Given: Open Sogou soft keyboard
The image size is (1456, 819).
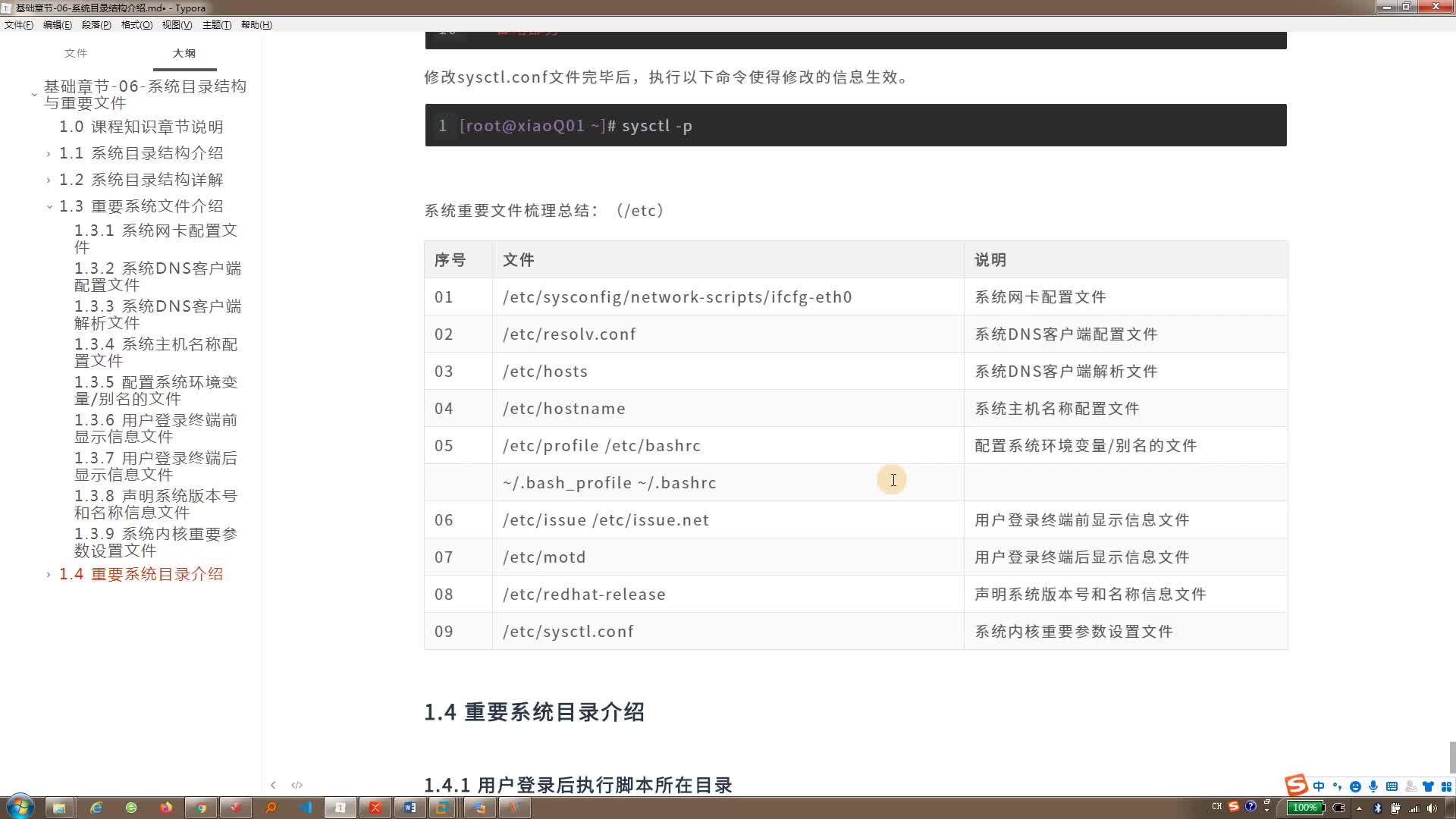Looking at the screenshot, I should (1392, 786).
